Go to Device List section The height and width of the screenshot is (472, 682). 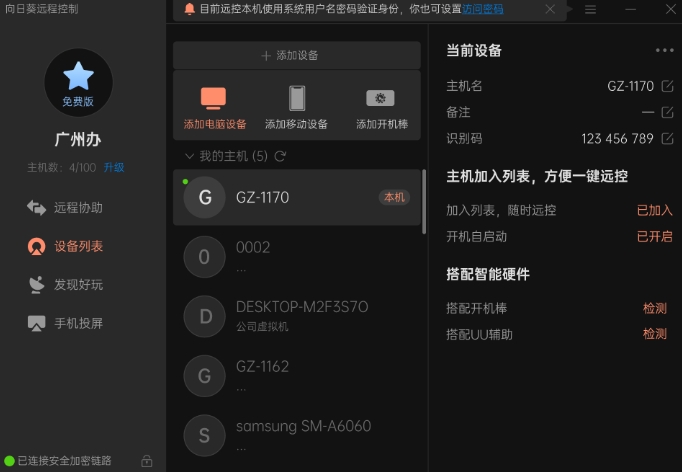point(79,247)
